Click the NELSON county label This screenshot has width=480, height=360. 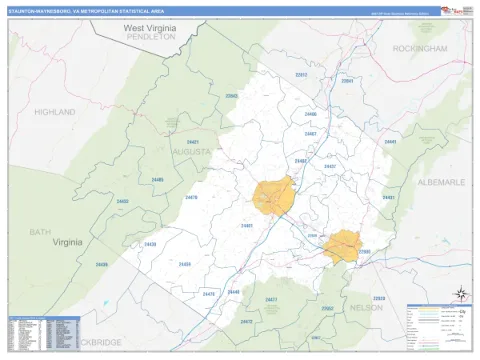point(366,308)
